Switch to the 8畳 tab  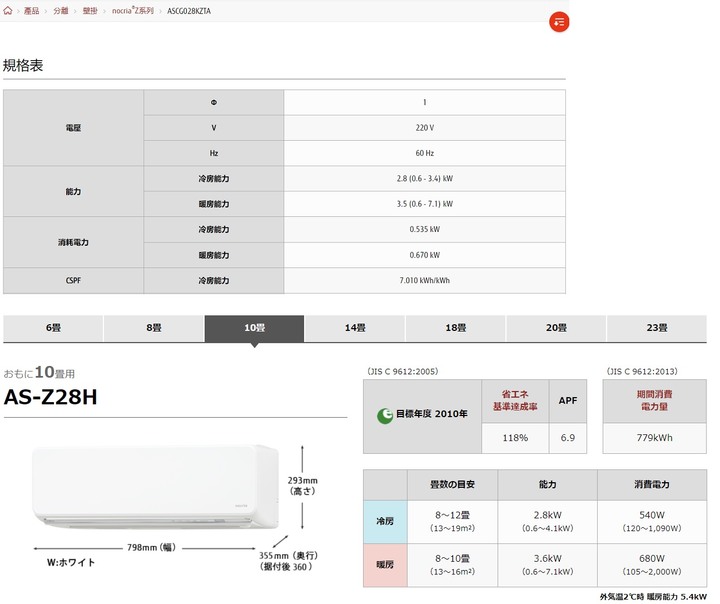[154, 328]
